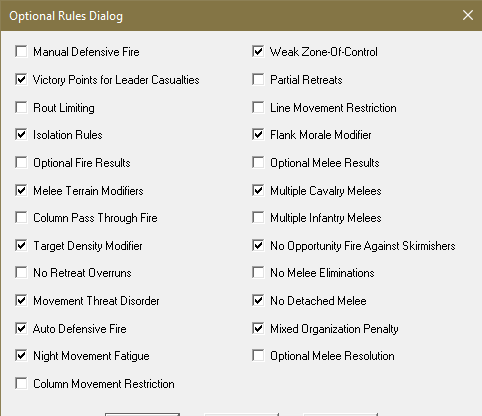Uncheck Movement Threat Disorder
The width and height of the screenshot is (482, 416).
[21, 301]
